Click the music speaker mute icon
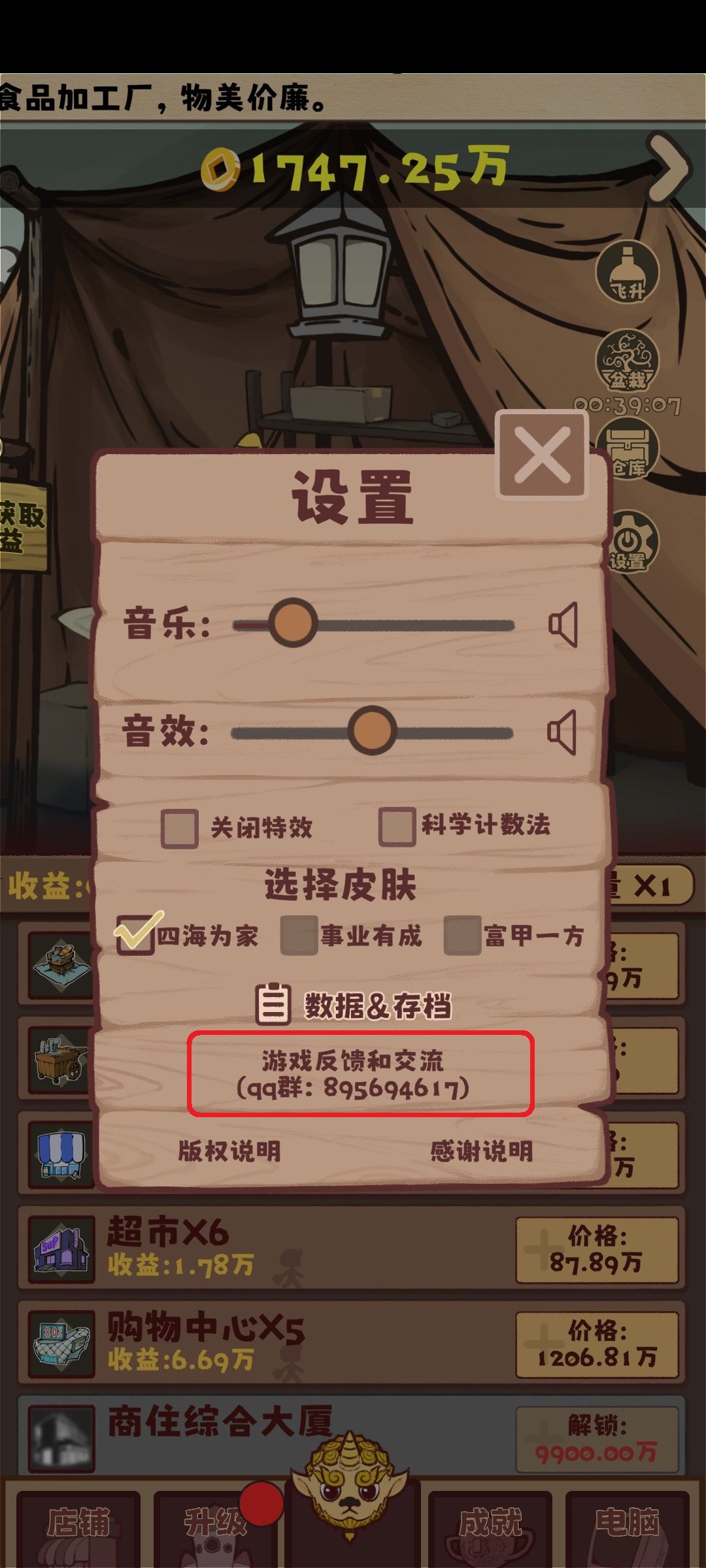Image resolution: width=706 pixels, height=1568 pixels. (563, 625)
